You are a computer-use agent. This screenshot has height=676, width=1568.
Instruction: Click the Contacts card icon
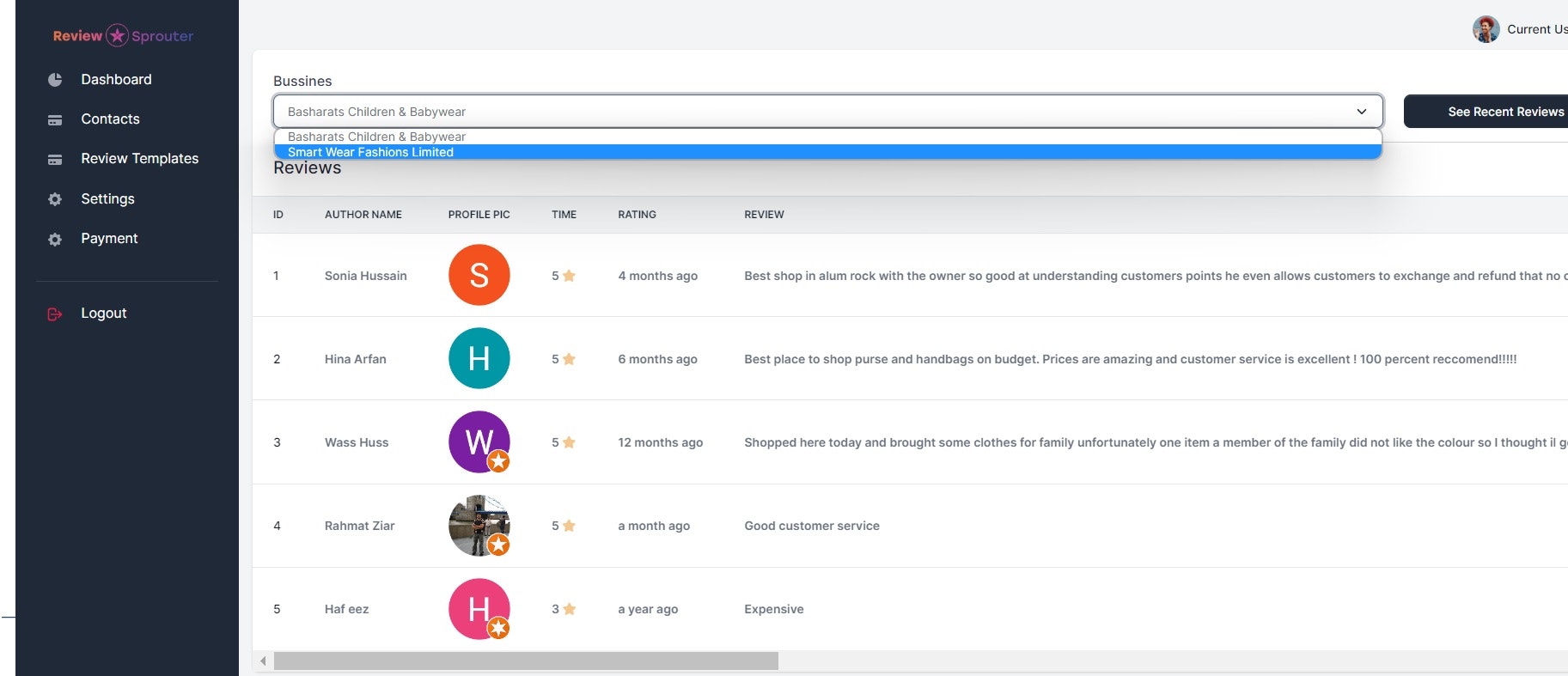tap(55, 120)
